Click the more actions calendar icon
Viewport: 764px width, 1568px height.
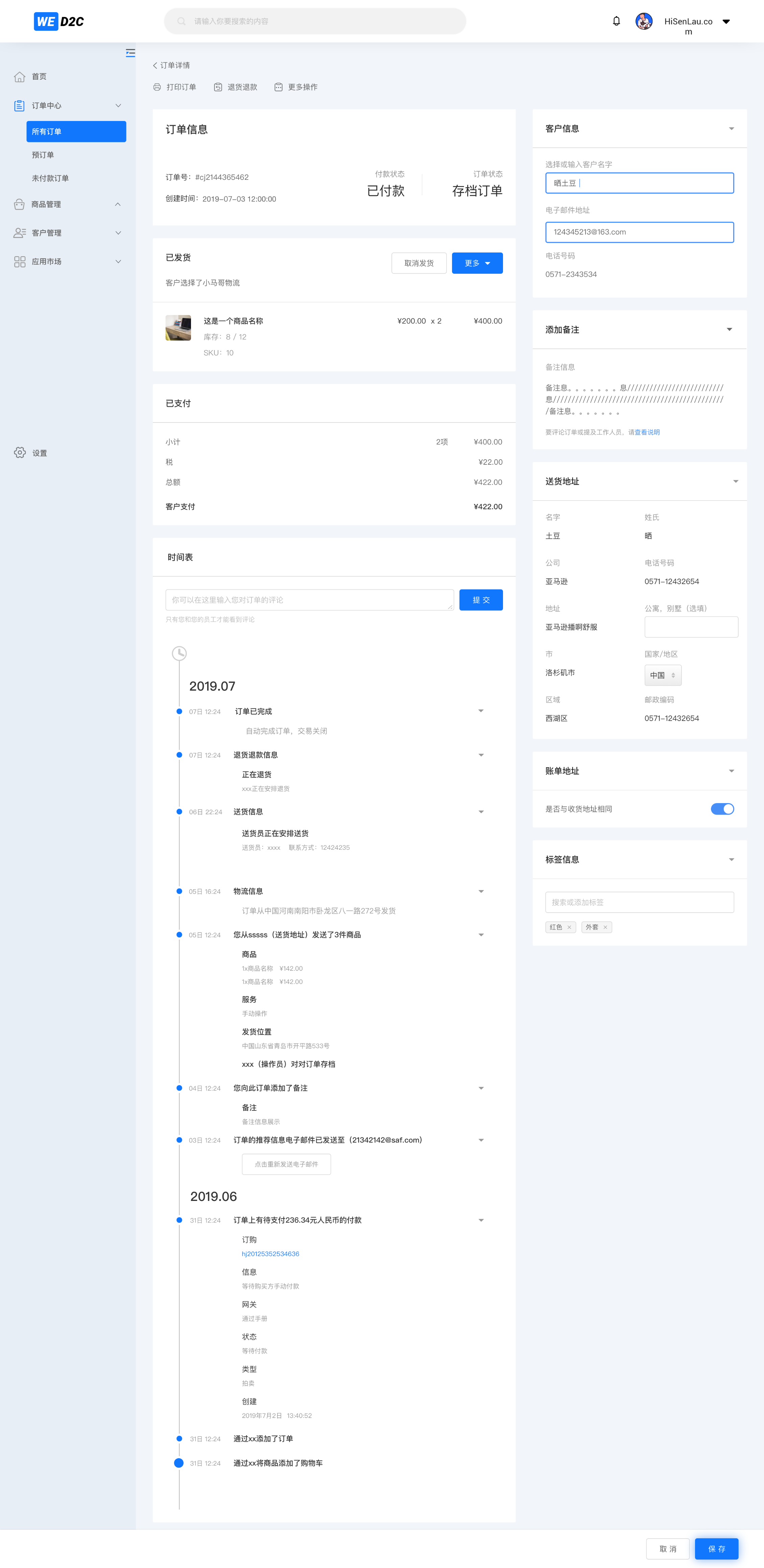click(278, 87)
